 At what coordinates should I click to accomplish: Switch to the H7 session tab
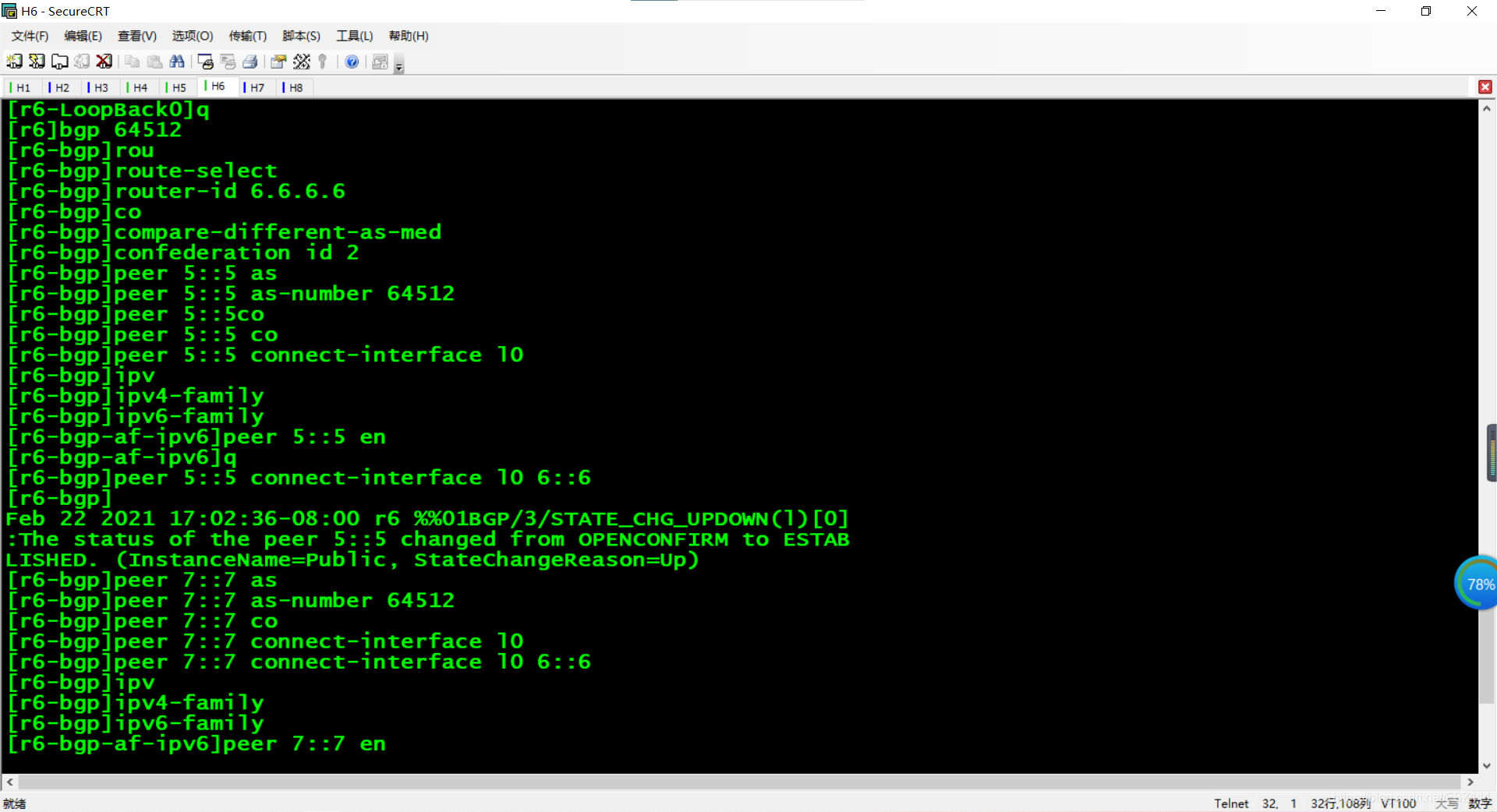point(256,87)
